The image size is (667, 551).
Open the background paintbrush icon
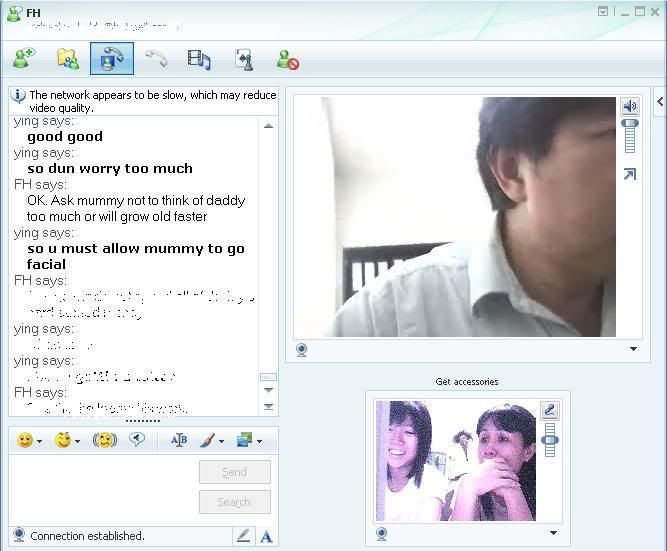(208, 440)
